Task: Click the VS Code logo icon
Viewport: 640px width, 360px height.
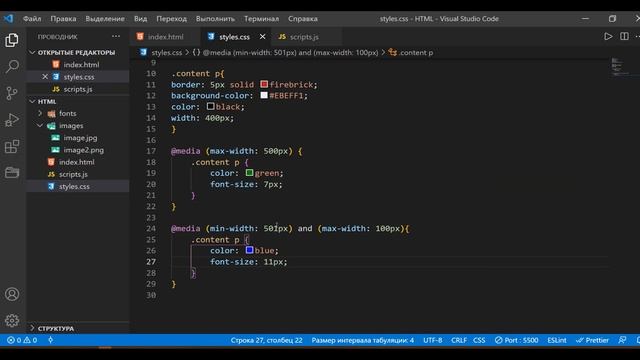Action: (9, 18)
